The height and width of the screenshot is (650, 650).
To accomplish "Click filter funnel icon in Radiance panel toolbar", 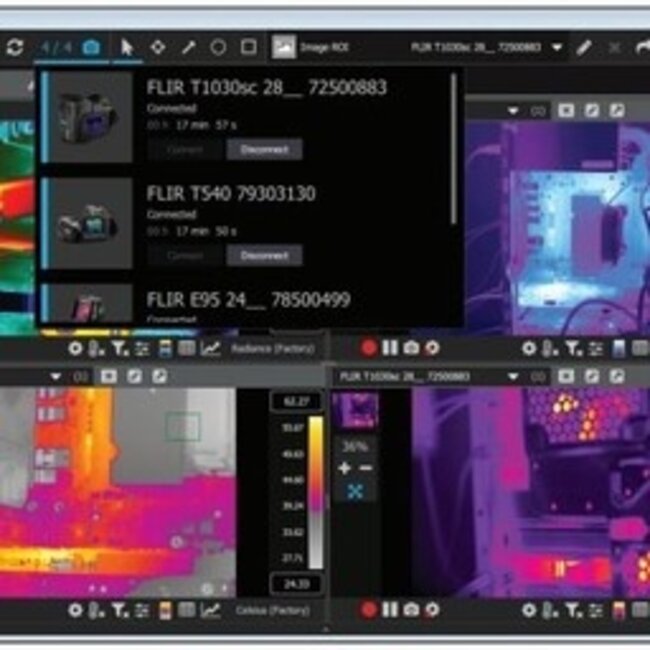I will [x=120, y=349].
